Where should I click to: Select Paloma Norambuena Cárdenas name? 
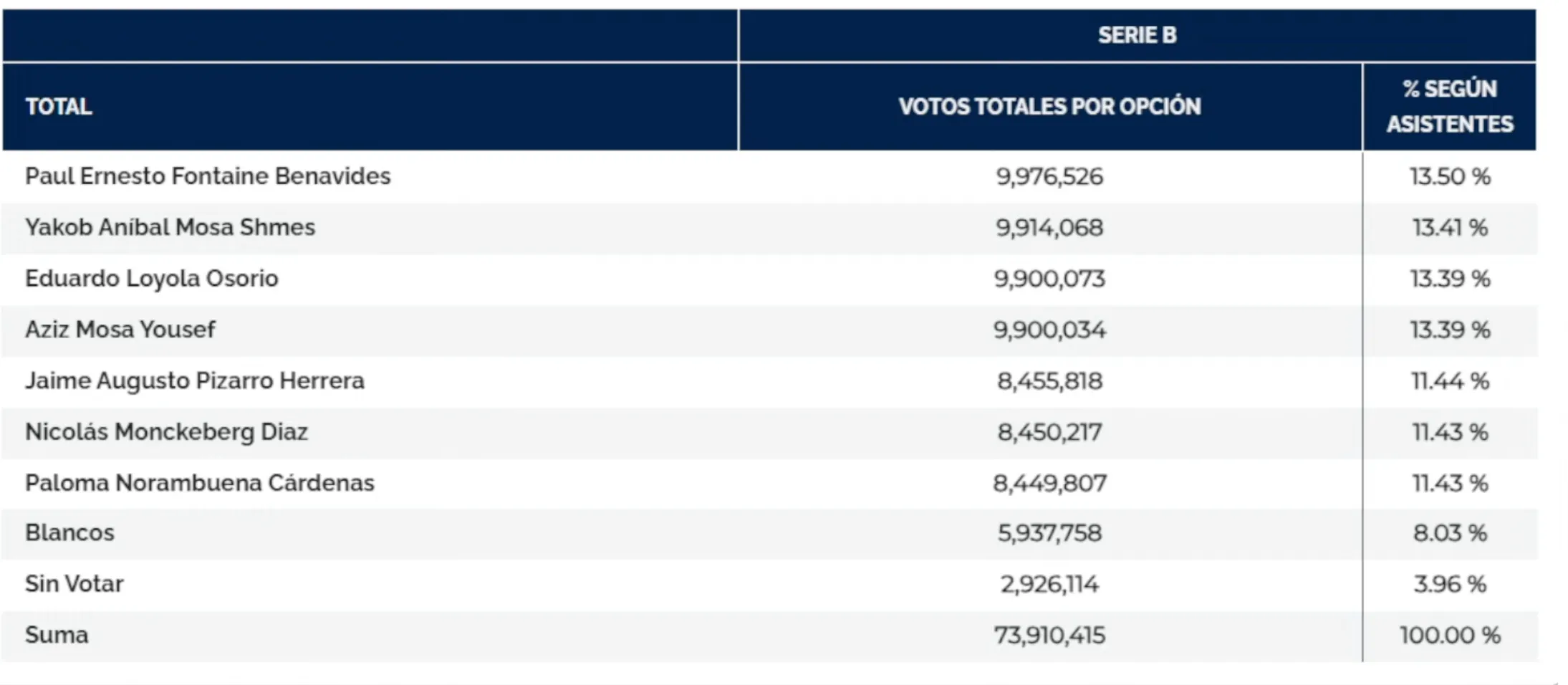tap(199, 483)
